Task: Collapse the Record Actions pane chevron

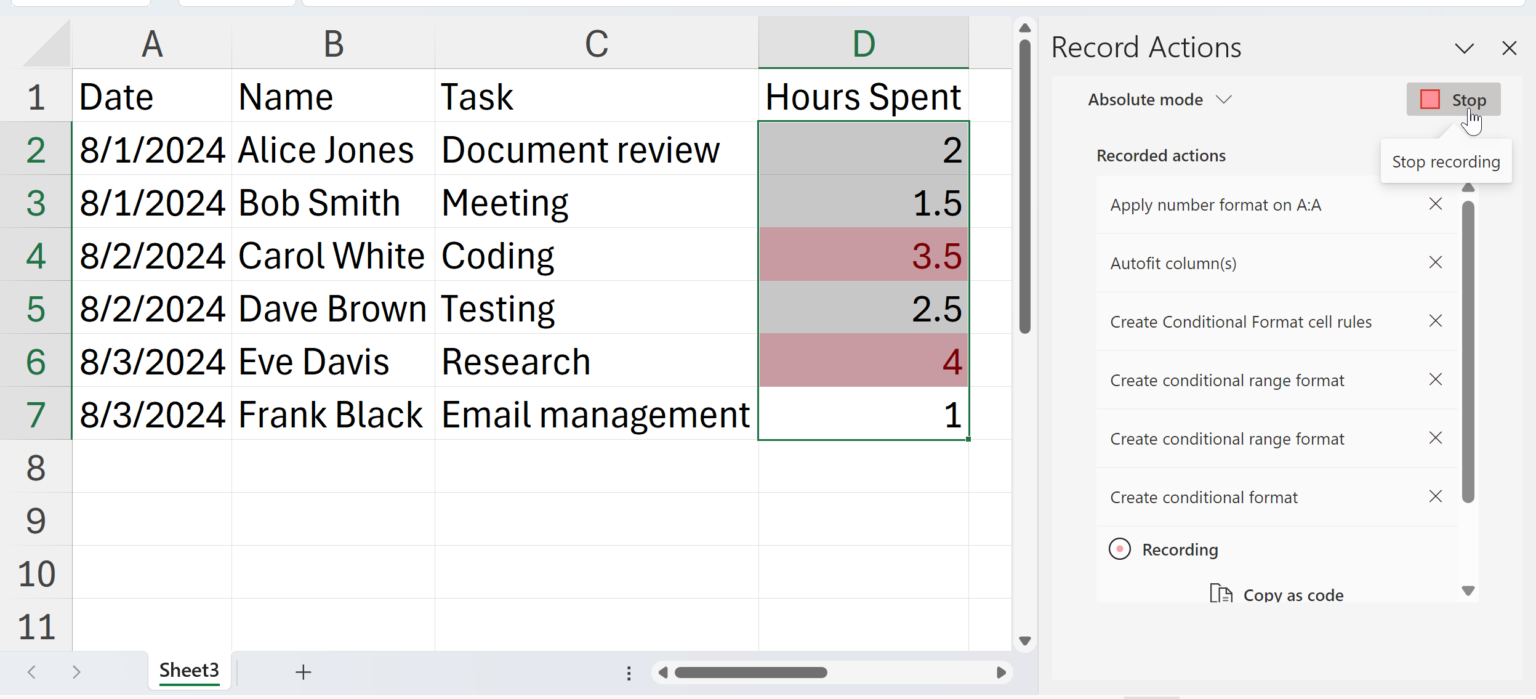Action: point(1464,48)
